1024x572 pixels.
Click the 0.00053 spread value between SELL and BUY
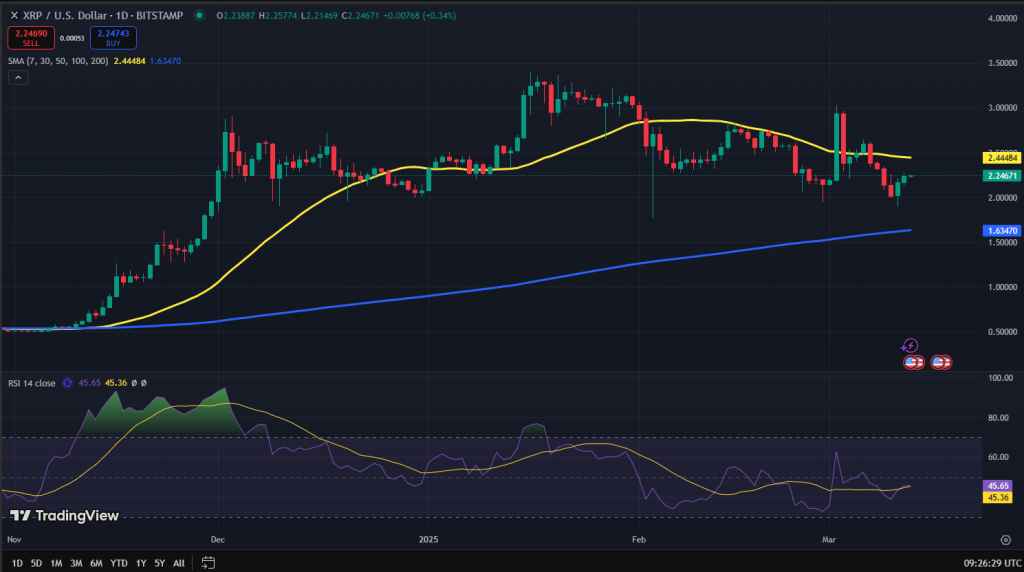click(72, 39)
